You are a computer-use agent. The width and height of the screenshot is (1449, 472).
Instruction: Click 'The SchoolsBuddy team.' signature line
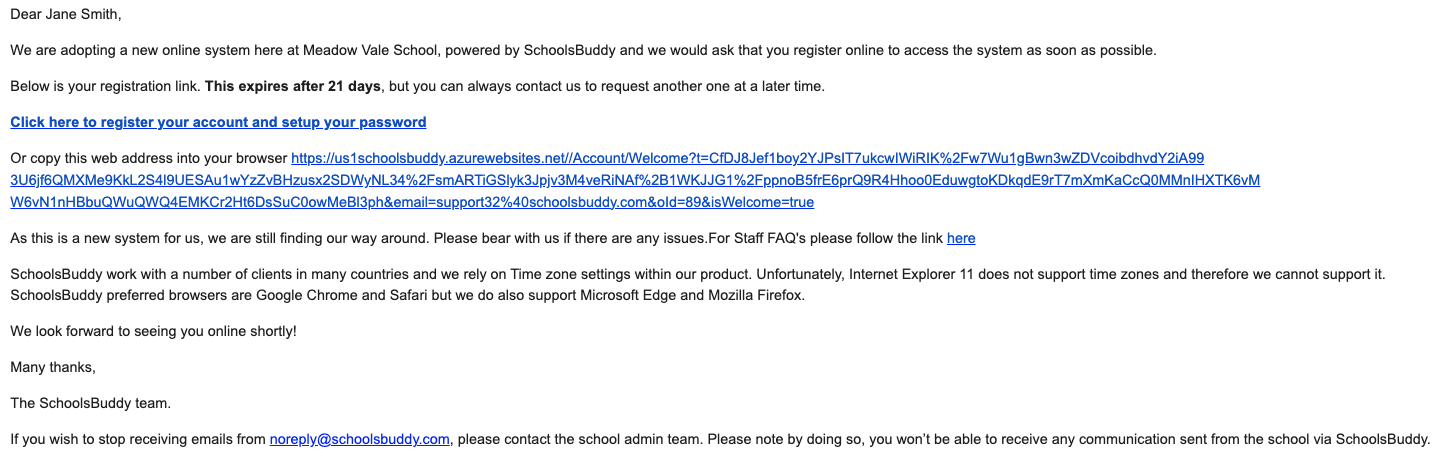click(90, 403)
